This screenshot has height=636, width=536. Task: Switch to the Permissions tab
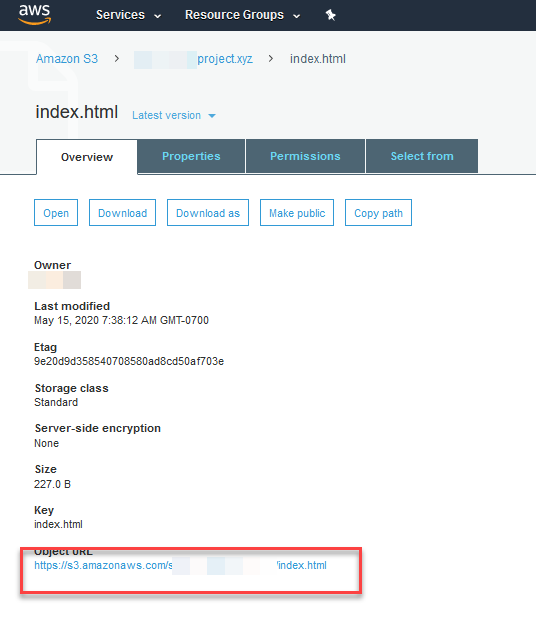point(305,156)
